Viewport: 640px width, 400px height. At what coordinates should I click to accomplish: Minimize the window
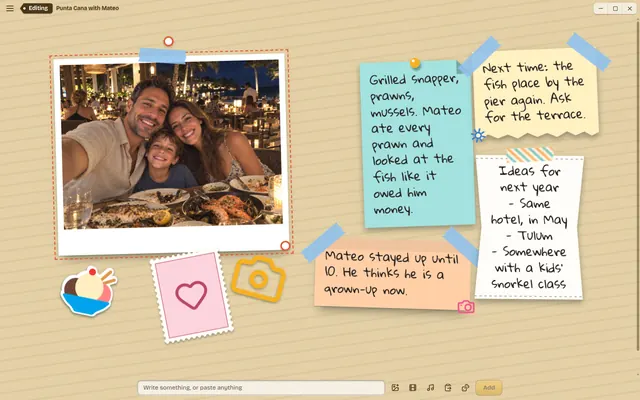[x=600, y=9]
